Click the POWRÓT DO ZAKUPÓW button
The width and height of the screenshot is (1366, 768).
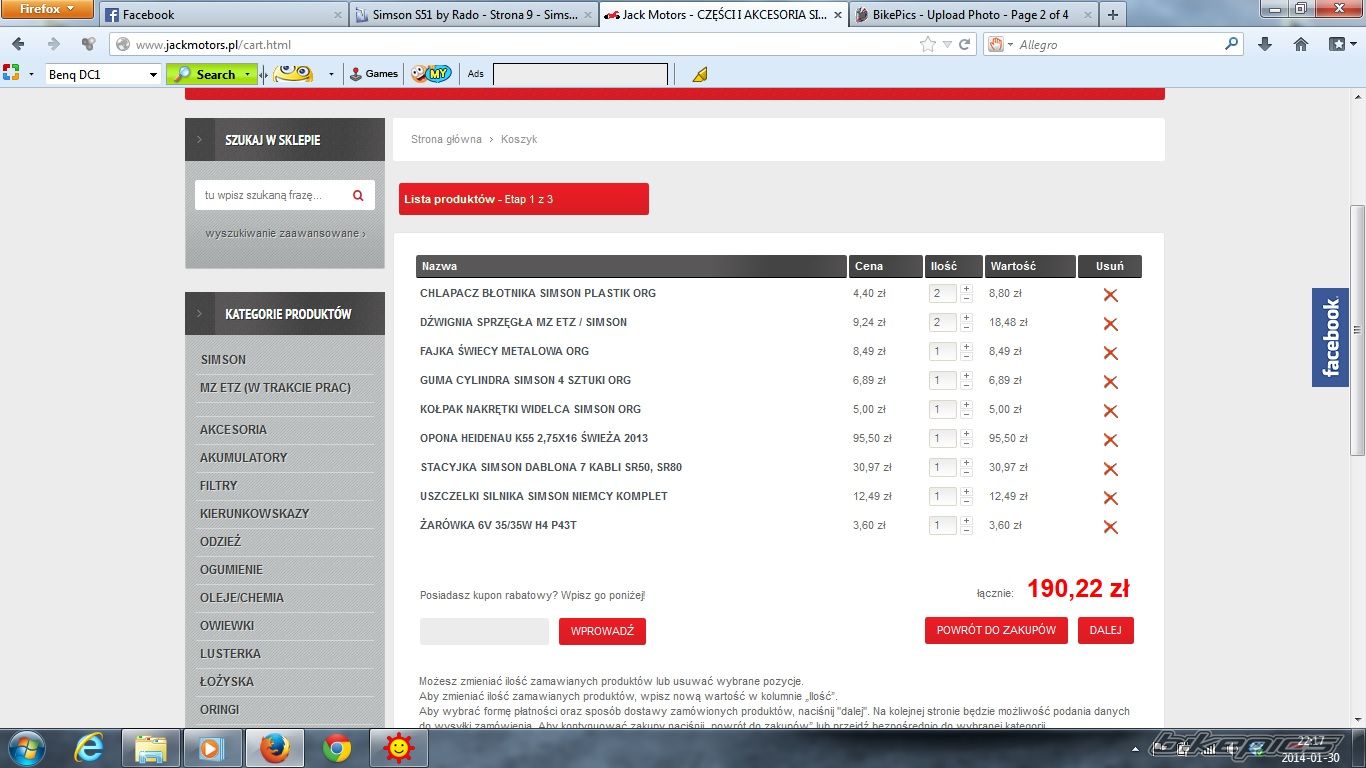(996, 630)
